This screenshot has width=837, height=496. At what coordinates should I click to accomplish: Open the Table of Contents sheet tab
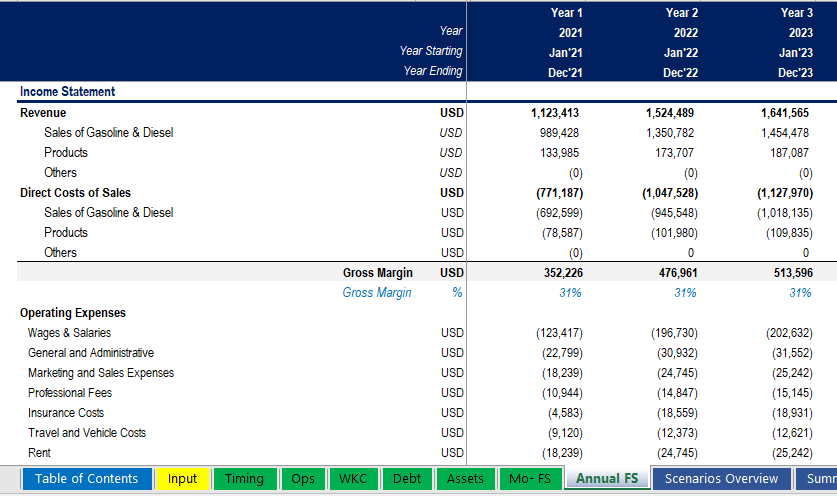pos(87,478)
